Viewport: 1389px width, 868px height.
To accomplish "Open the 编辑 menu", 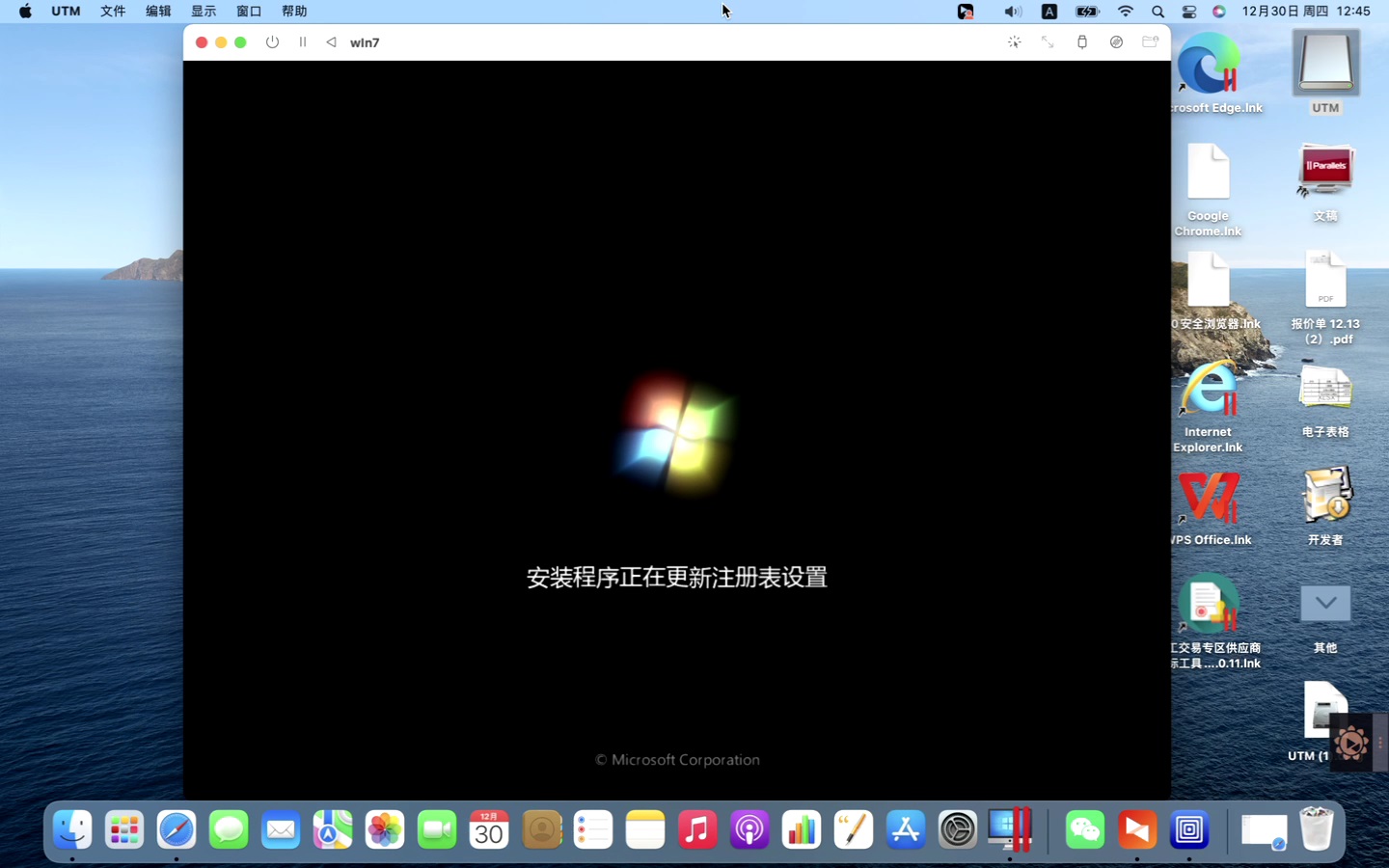I will pos(158,12).
